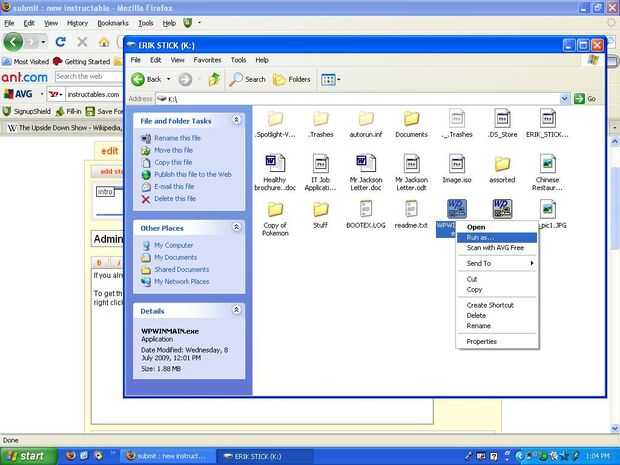Viewport: 620px width, 465px height.
Task: Click Firefox home icon
Action: (x=104, y=42)
